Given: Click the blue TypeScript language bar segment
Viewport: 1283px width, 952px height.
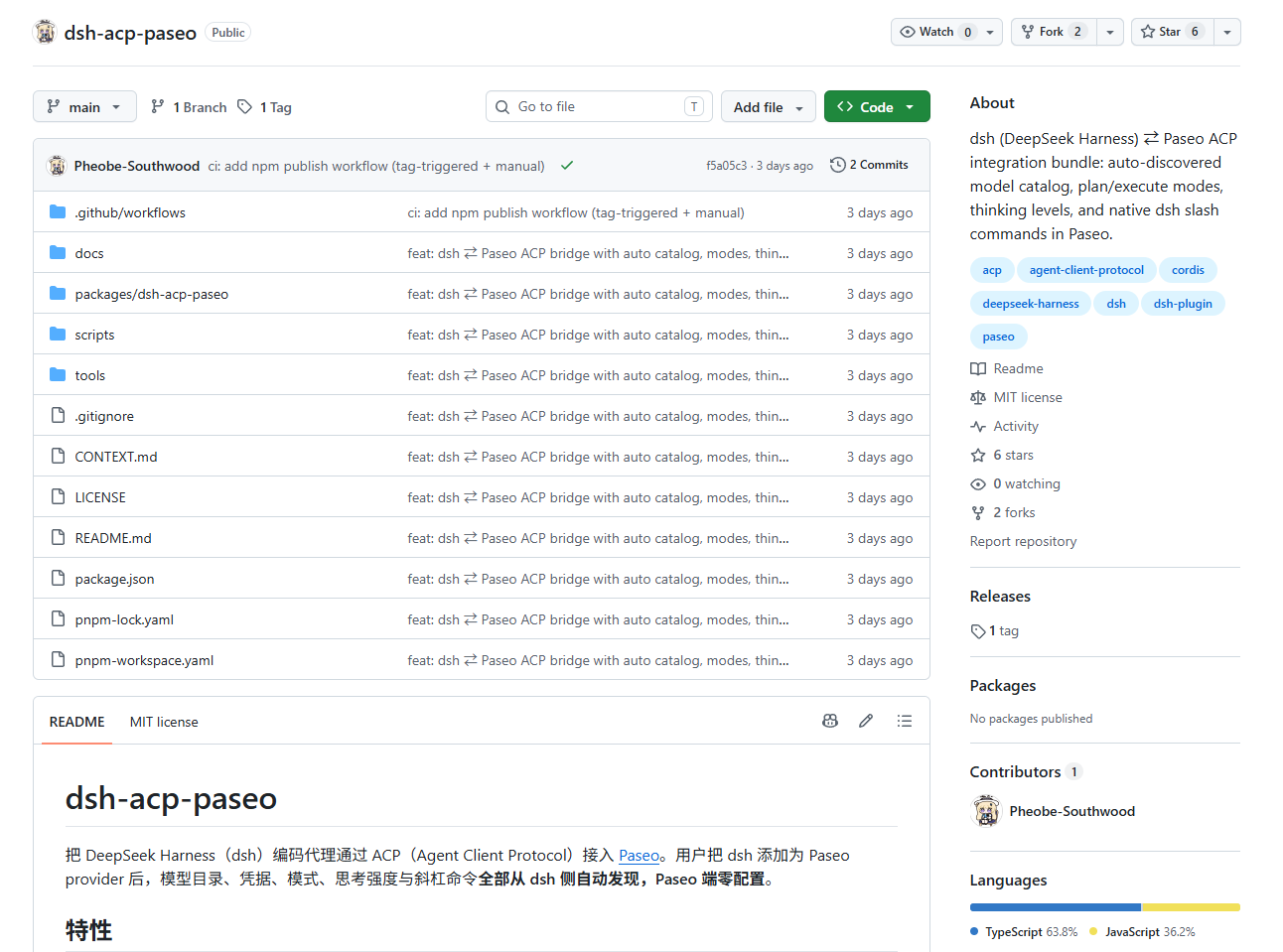Looking at the screenshot, I should click(1056, 907).
